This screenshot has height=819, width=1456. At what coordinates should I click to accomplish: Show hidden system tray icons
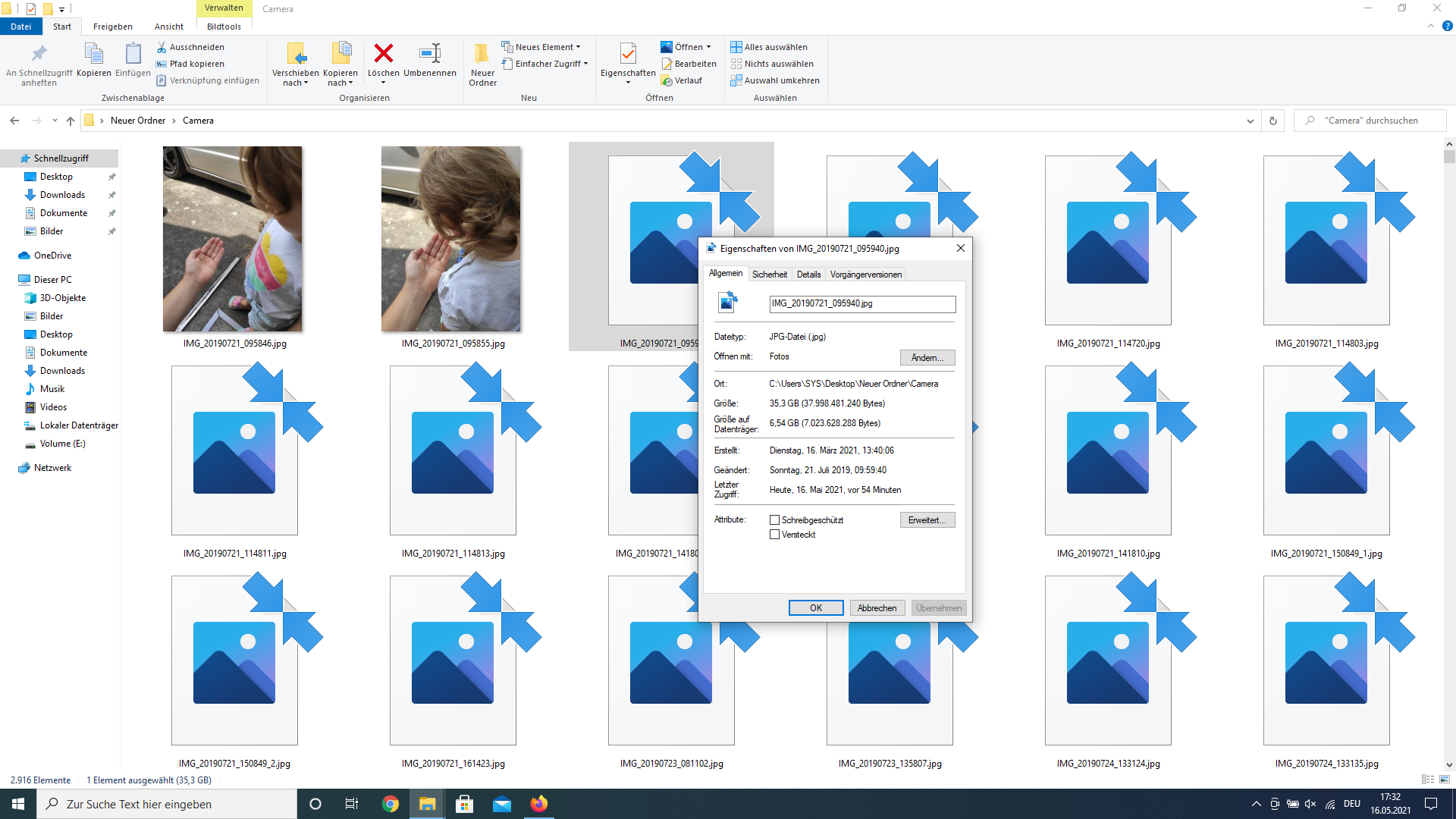1257,804
